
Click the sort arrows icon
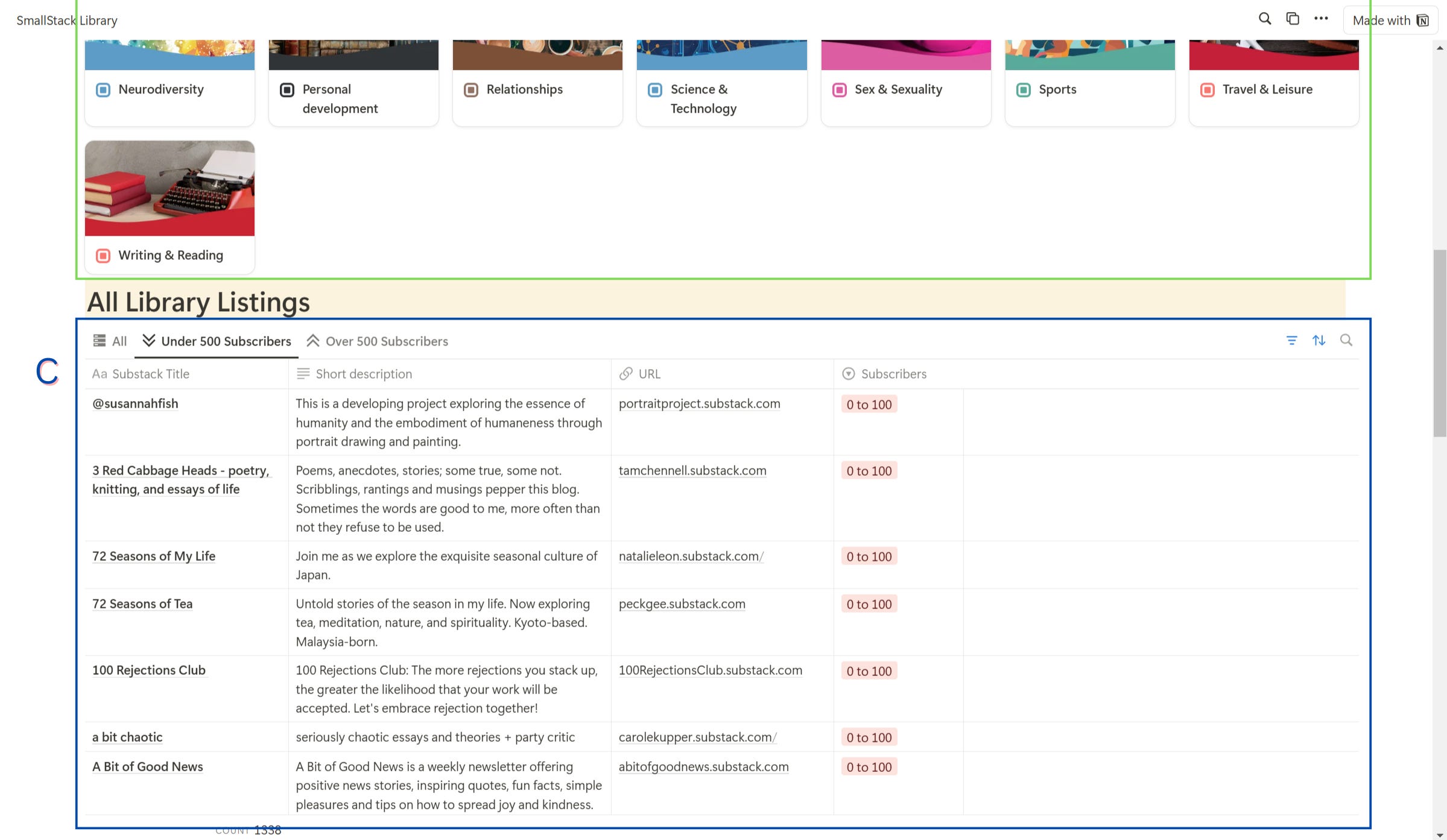[1319, 341]
